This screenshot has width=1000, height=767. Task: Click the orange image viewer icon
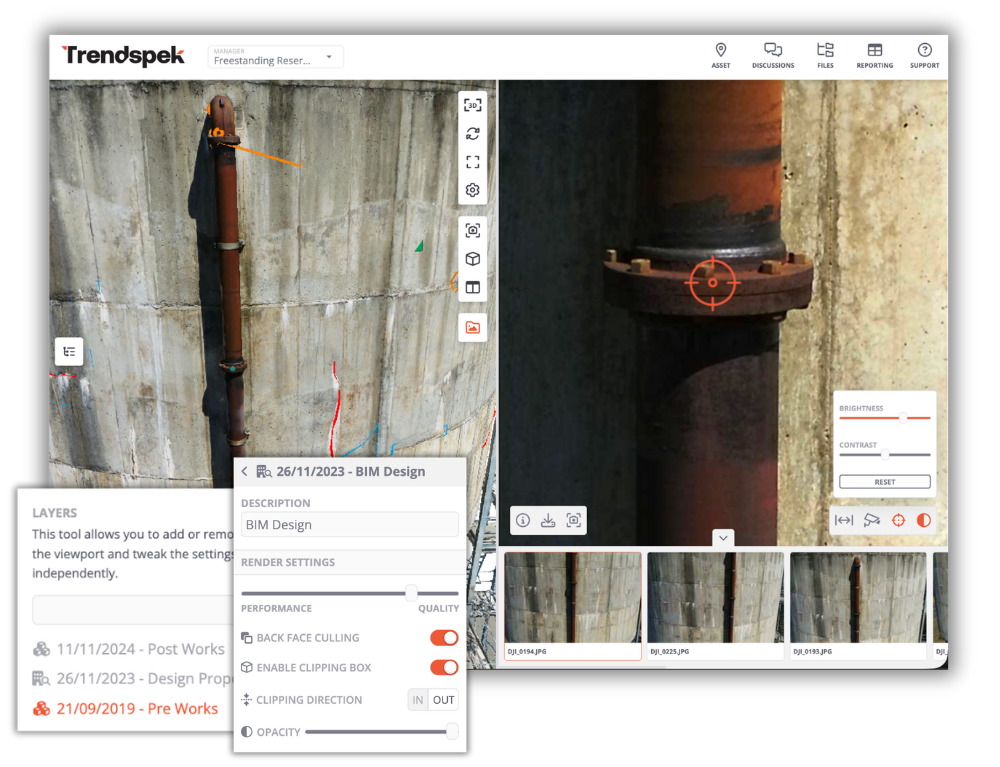coord(473,328)
